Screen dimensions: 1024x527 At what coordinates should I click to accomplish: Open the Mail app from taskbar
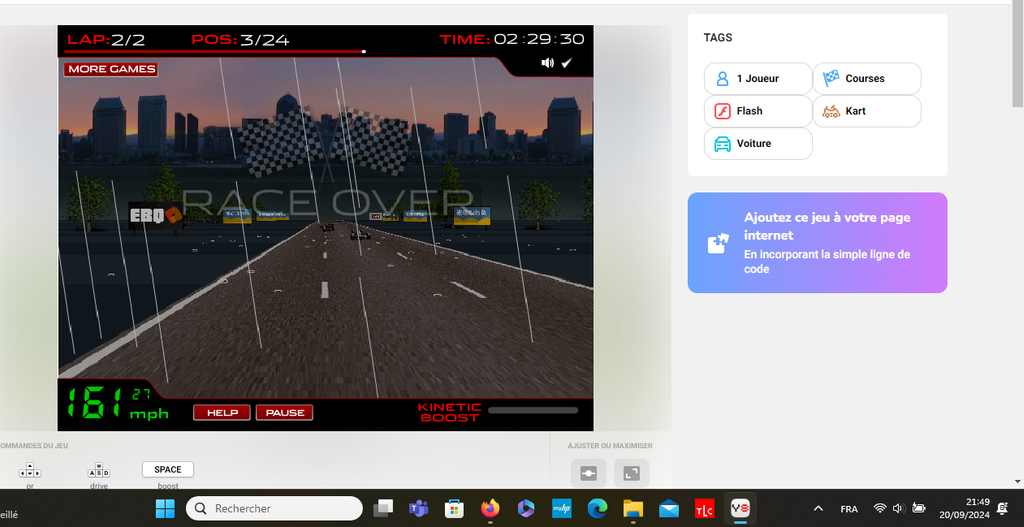point(669,508)
